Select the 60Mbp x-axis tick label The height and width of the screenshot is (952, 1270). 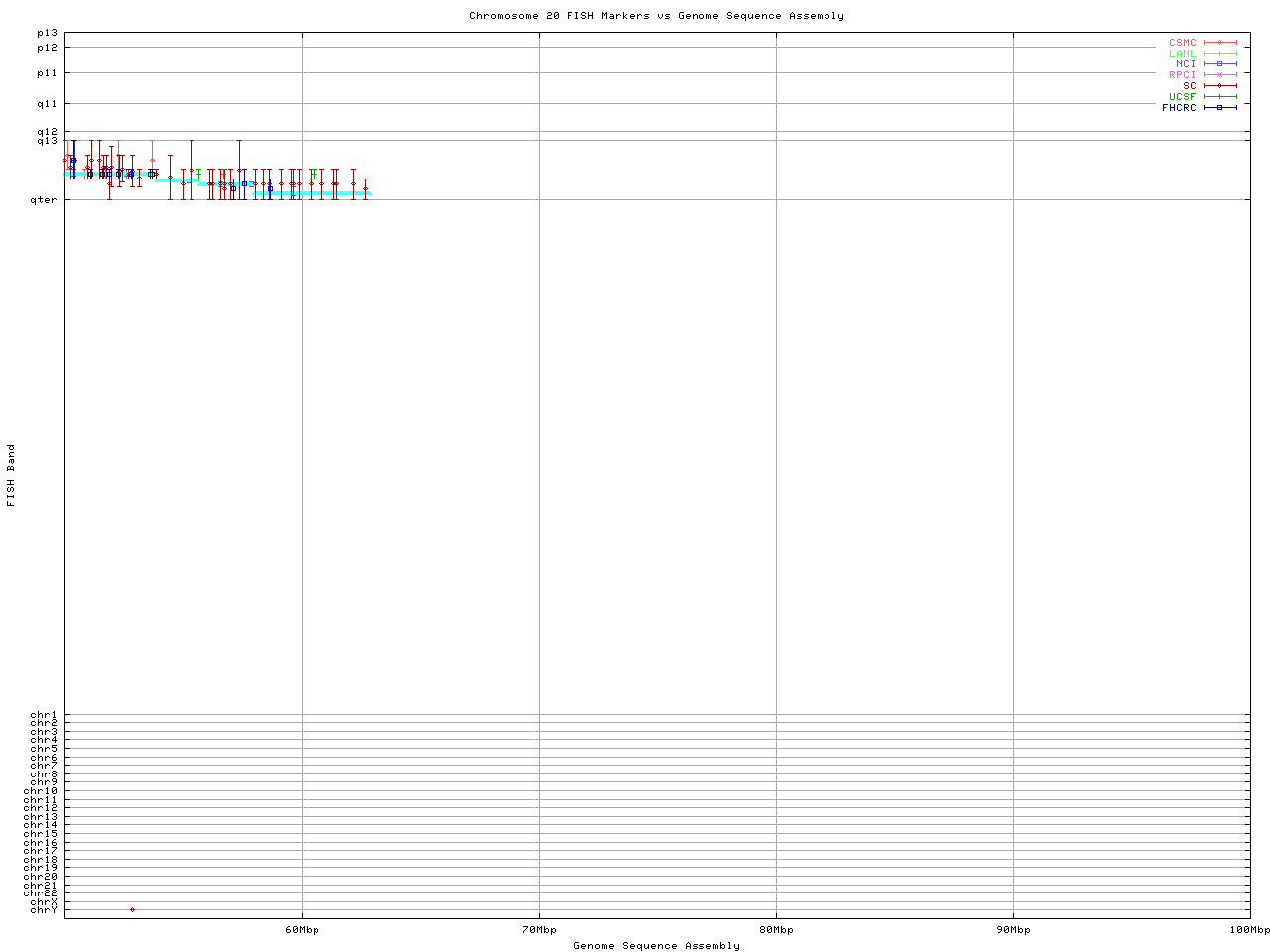pyautogui.click(x=302, y=929)
